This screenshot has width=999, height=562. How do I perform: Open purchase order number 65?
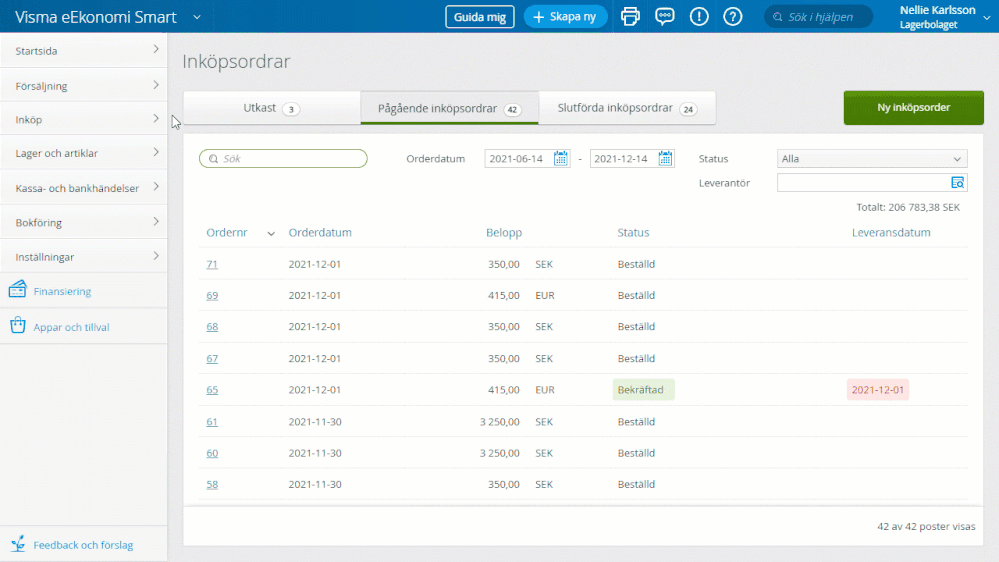(212, 390)
